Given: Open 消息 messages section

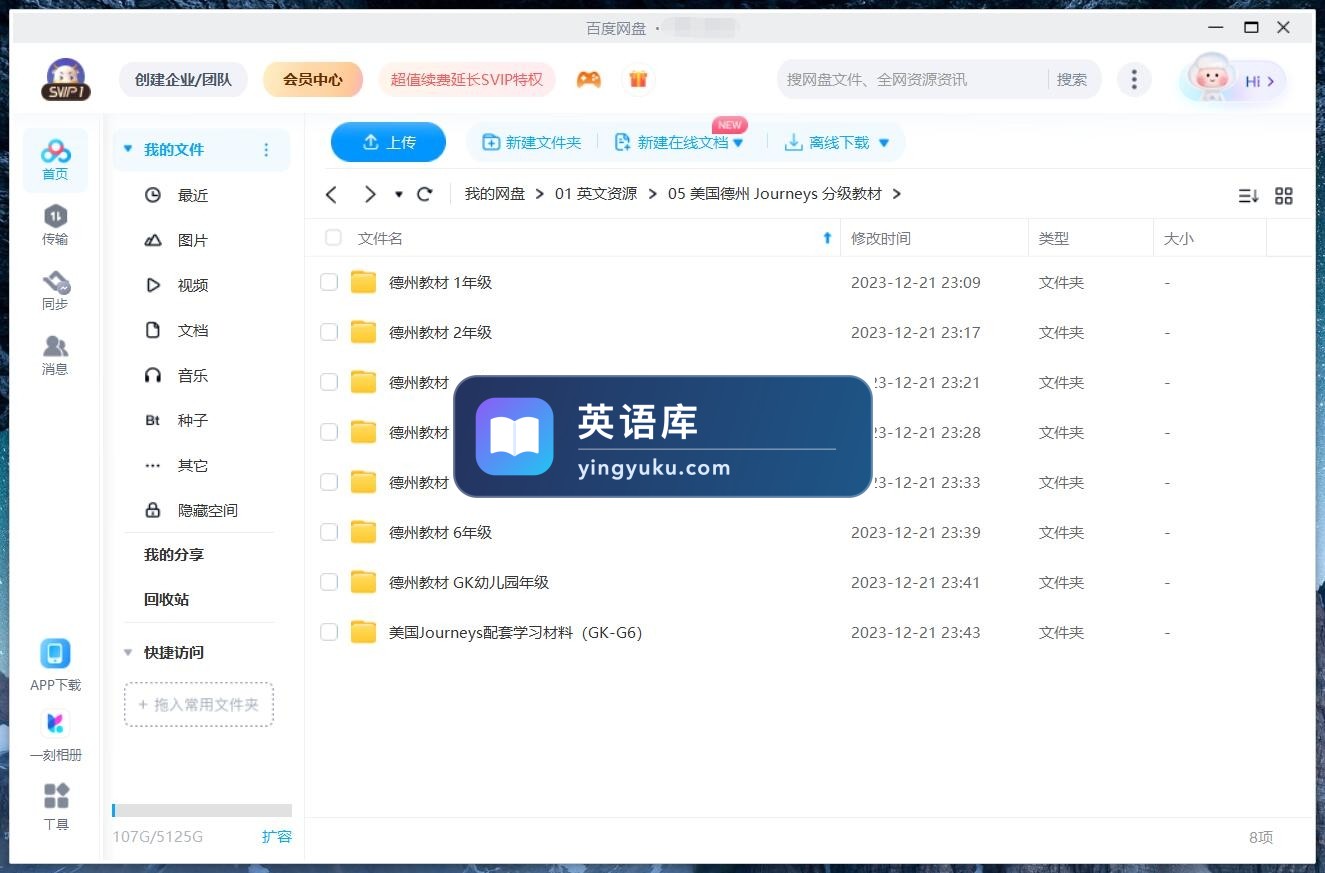Looking at the screenshot, I should [55, 355].
